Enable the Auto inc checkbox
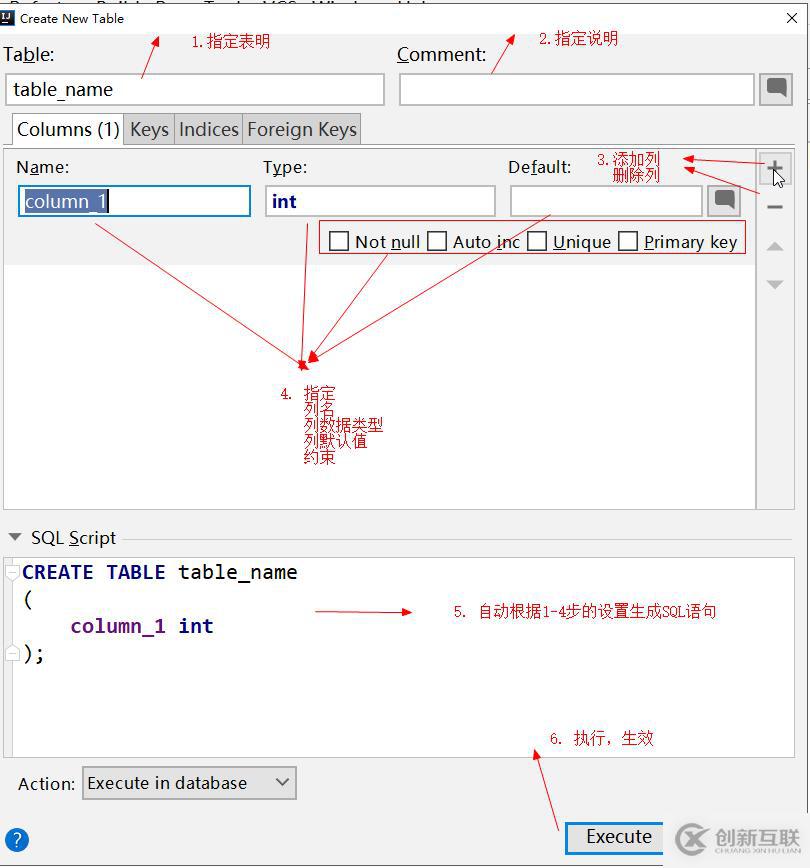This screenshot has height=868, width=810. [x=437, y=241]
